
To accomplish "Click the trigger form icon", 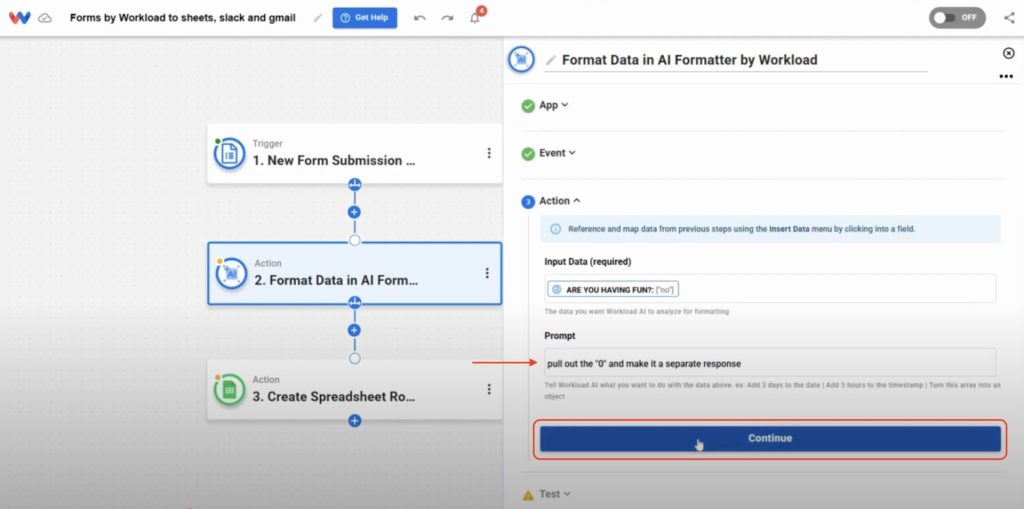I will 229,154.
